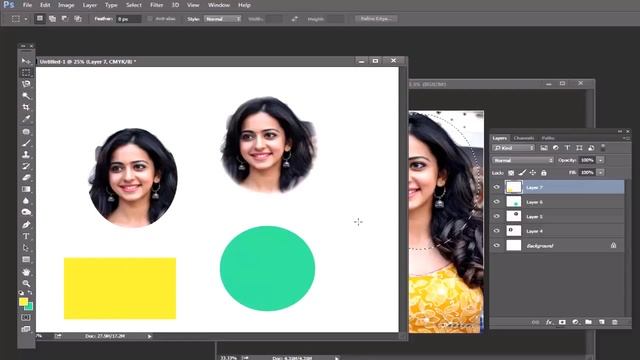
Task: Select the Crop tool
Action: pos(26,107)
